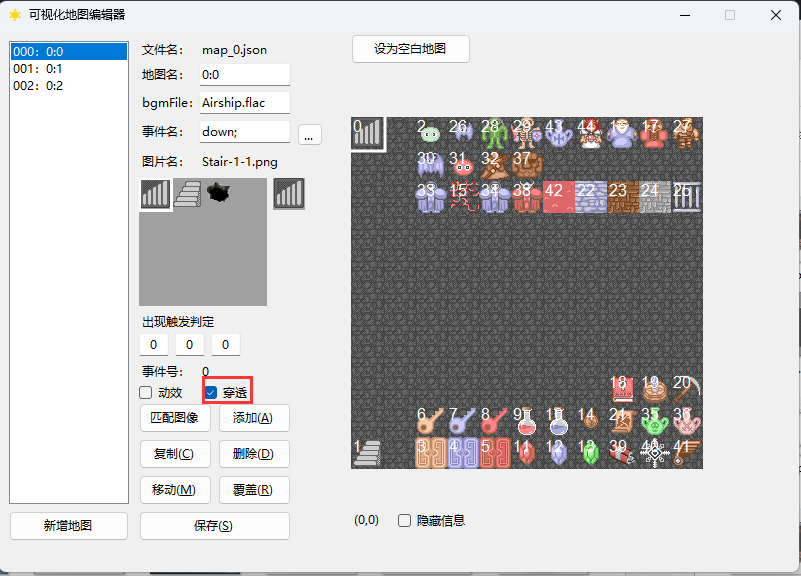Screen dimensions: 801x576
Task: Click the 添加(A) button
Action: point(254,418)
